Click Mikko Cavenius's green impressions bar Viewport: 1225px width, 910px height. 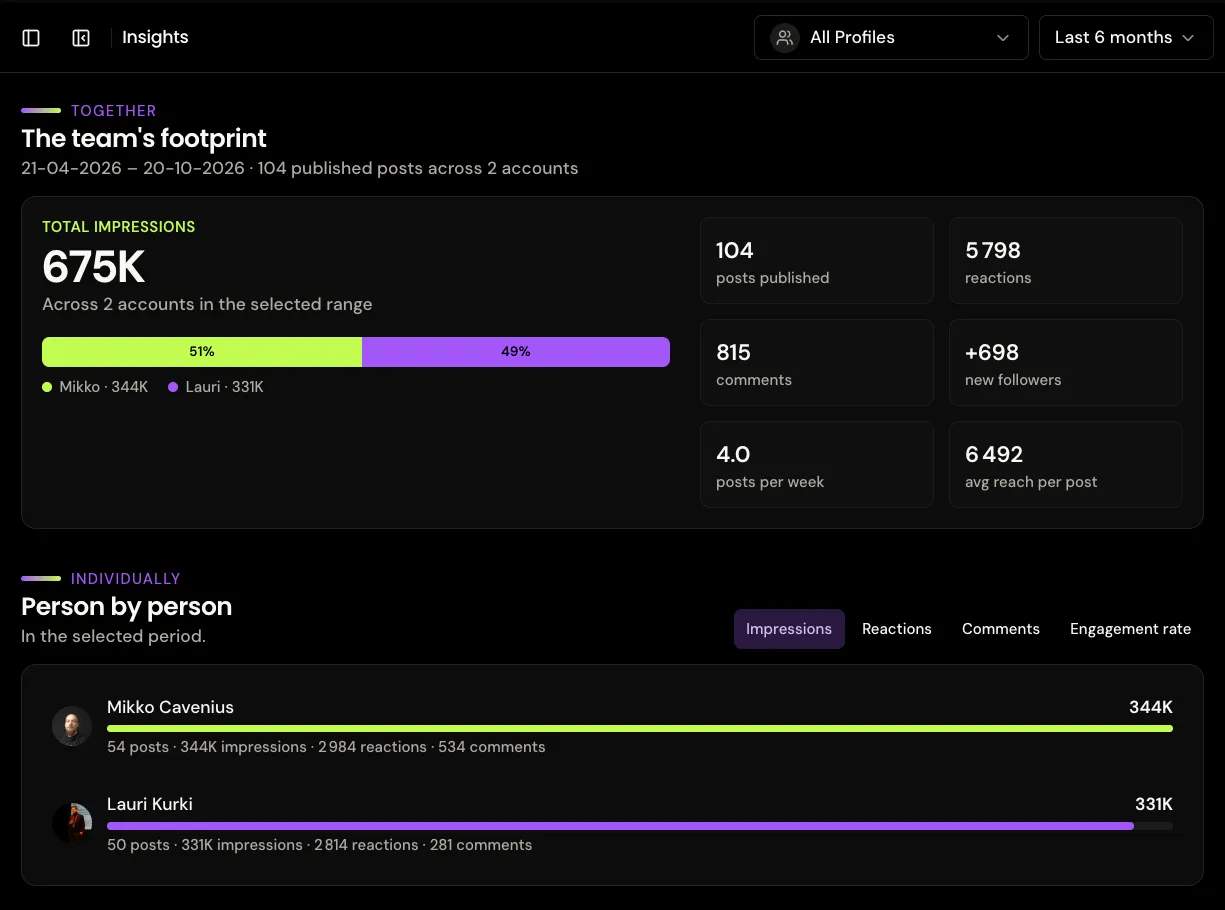(640, 728)
